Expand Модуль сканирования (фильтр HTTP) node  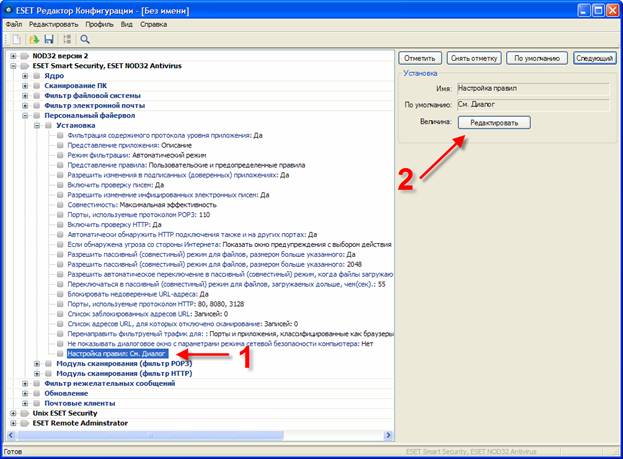coord(37,374)
